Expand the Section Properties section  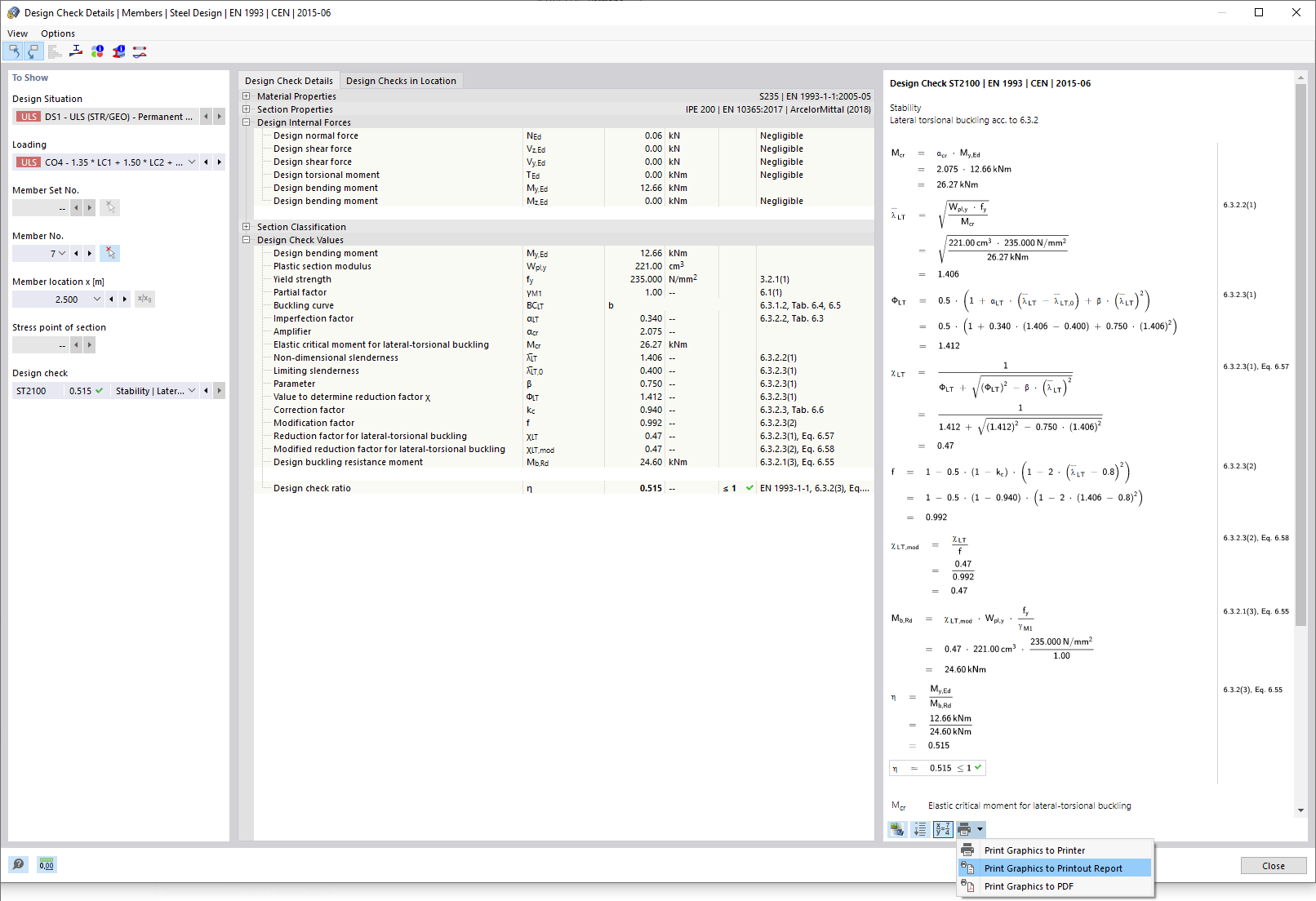coord(247,109)
